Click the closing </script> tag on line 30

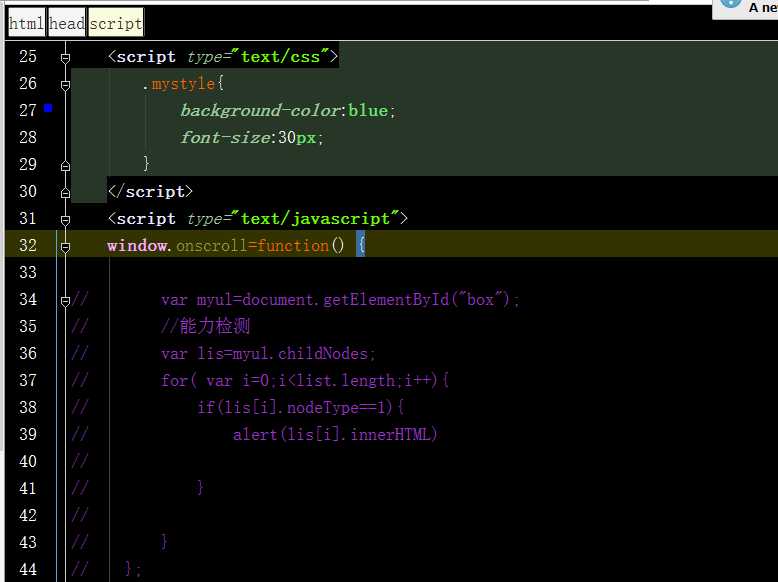click(x=150, y=192)
